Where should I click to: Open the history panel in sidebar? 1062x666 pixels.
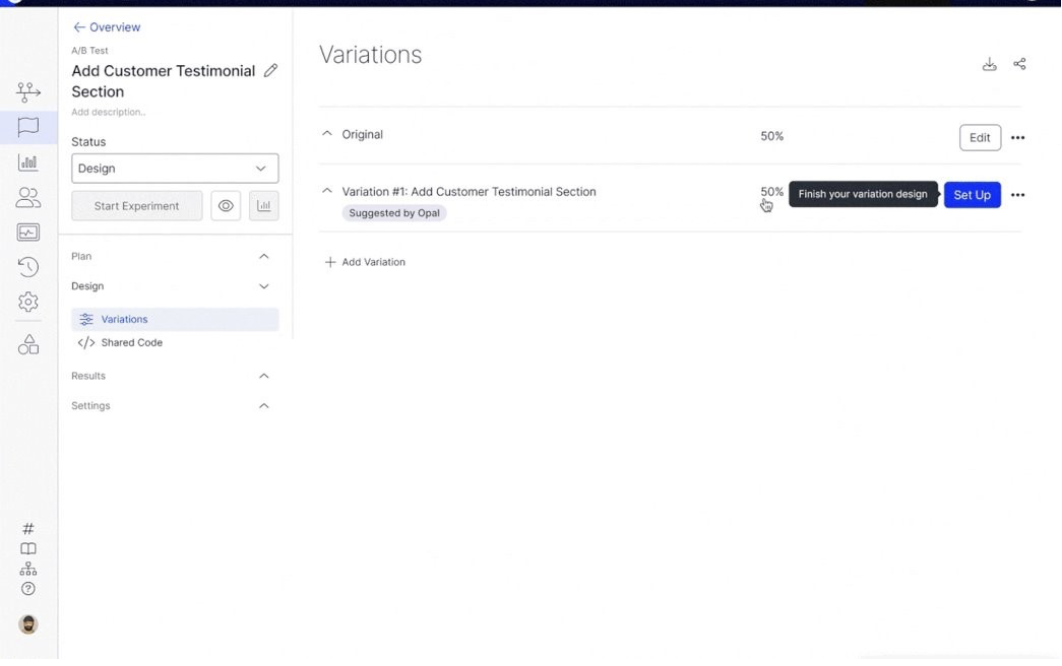28,267
